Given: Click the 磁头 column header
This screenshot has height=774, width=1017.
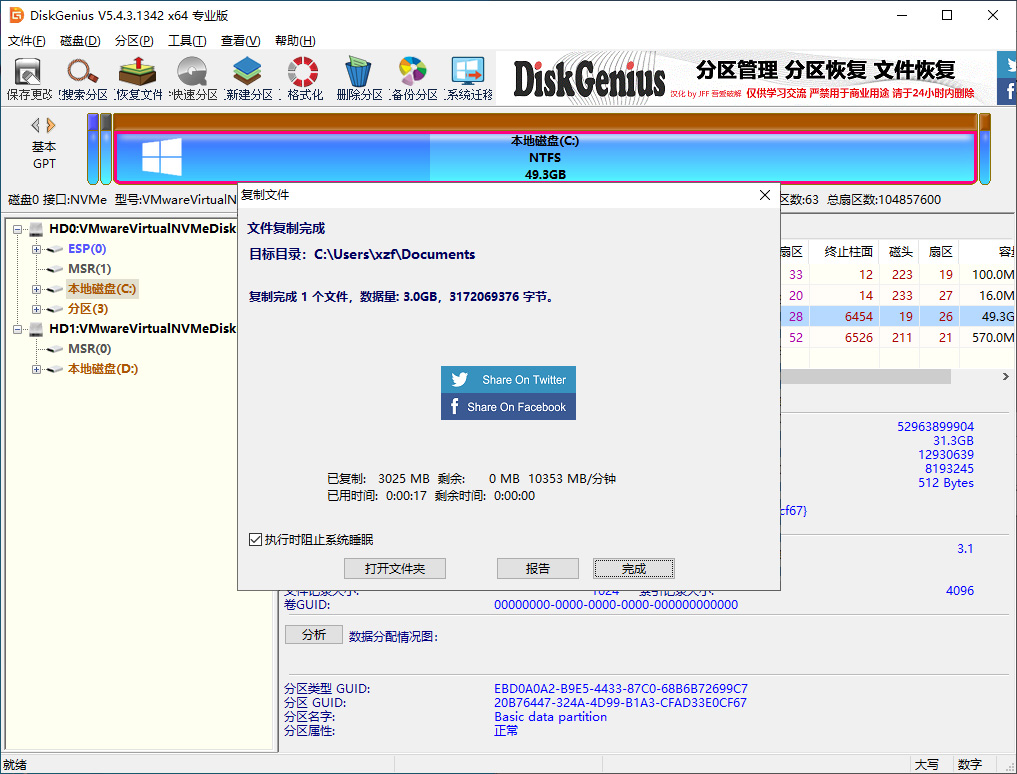Looking at the screenshot, I should click(x=900, y=252).
